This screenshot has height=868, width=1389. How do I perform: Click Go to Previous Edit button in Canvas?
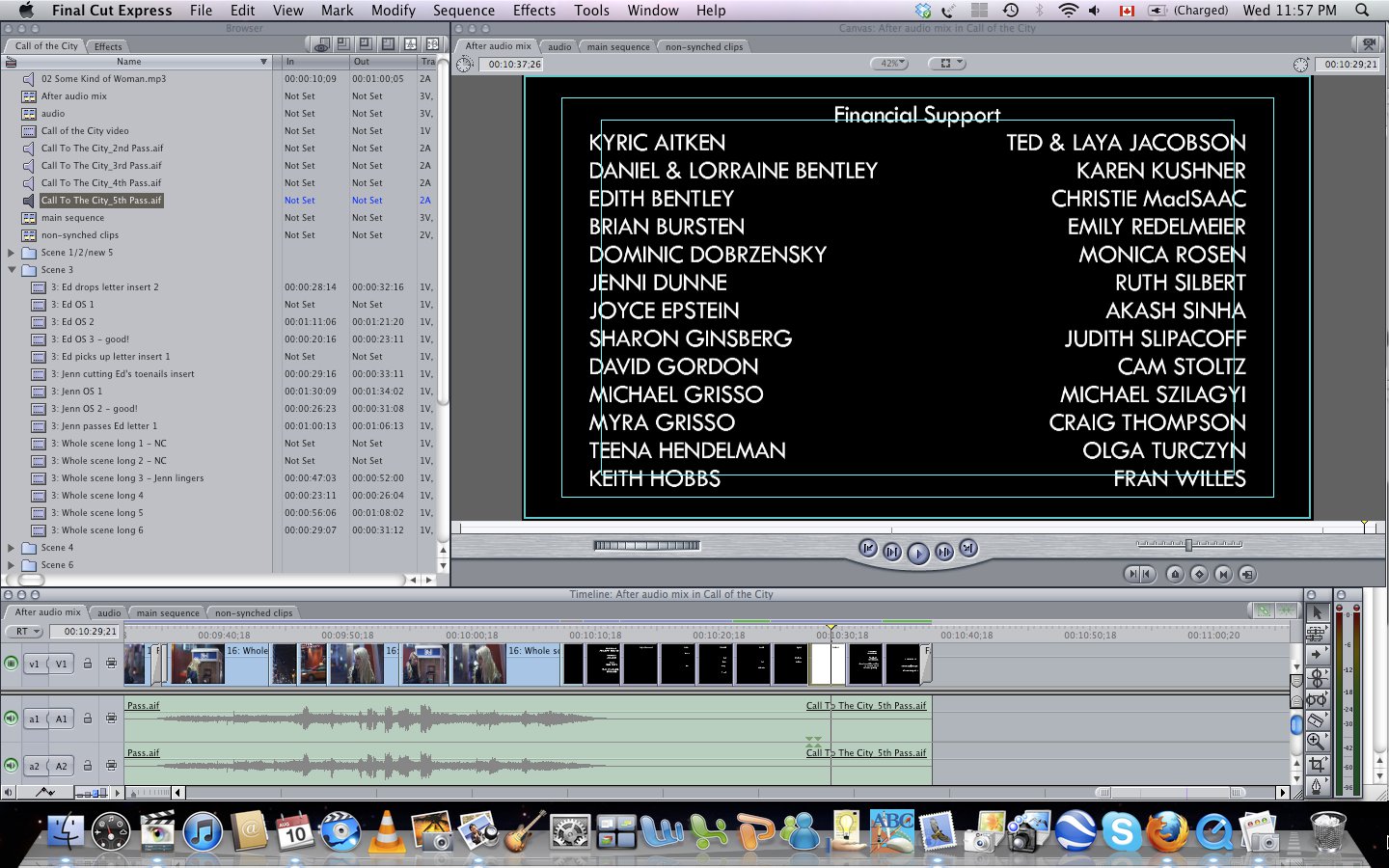[x=868, y=548]
